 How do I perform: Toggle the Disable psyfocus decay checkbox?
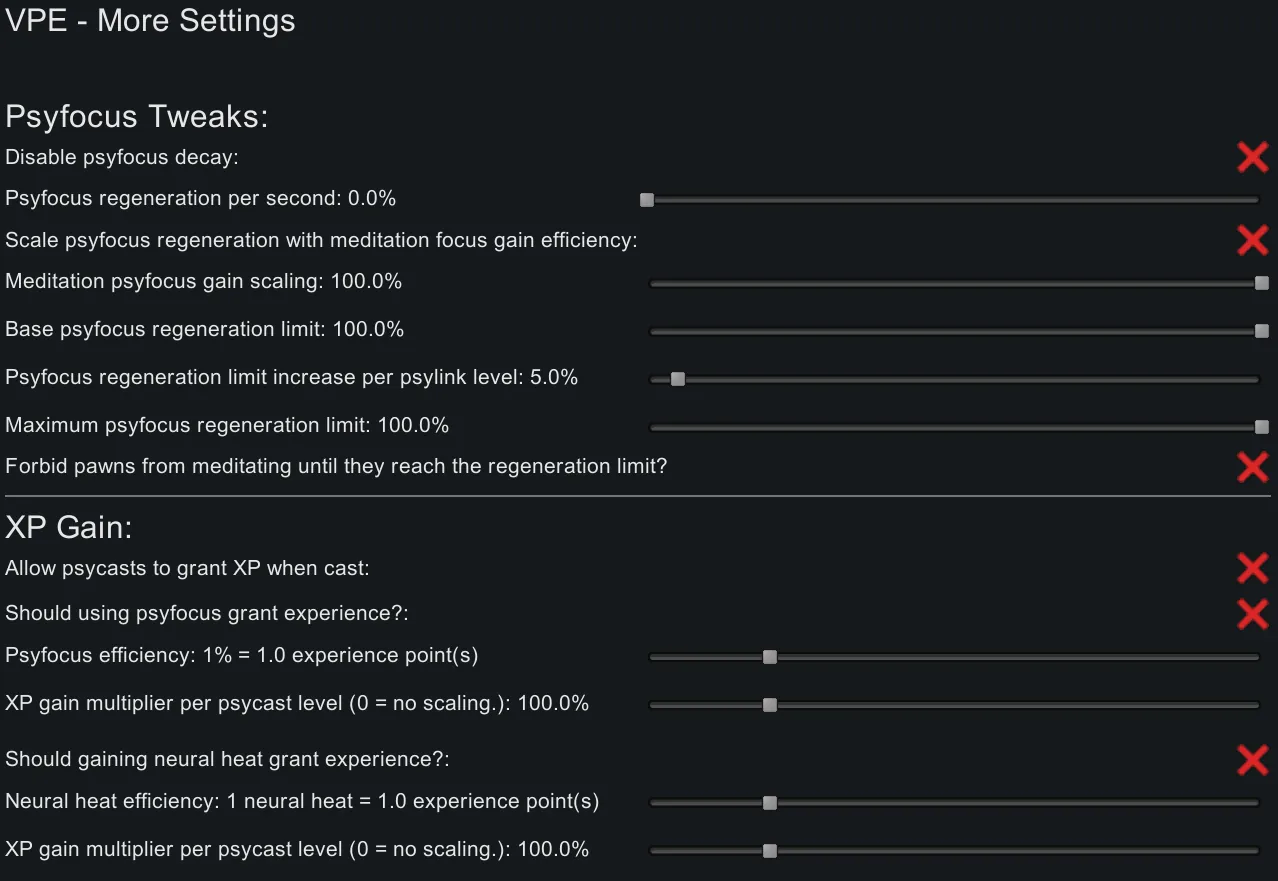pyautogui.click(x=1252, y=157)
